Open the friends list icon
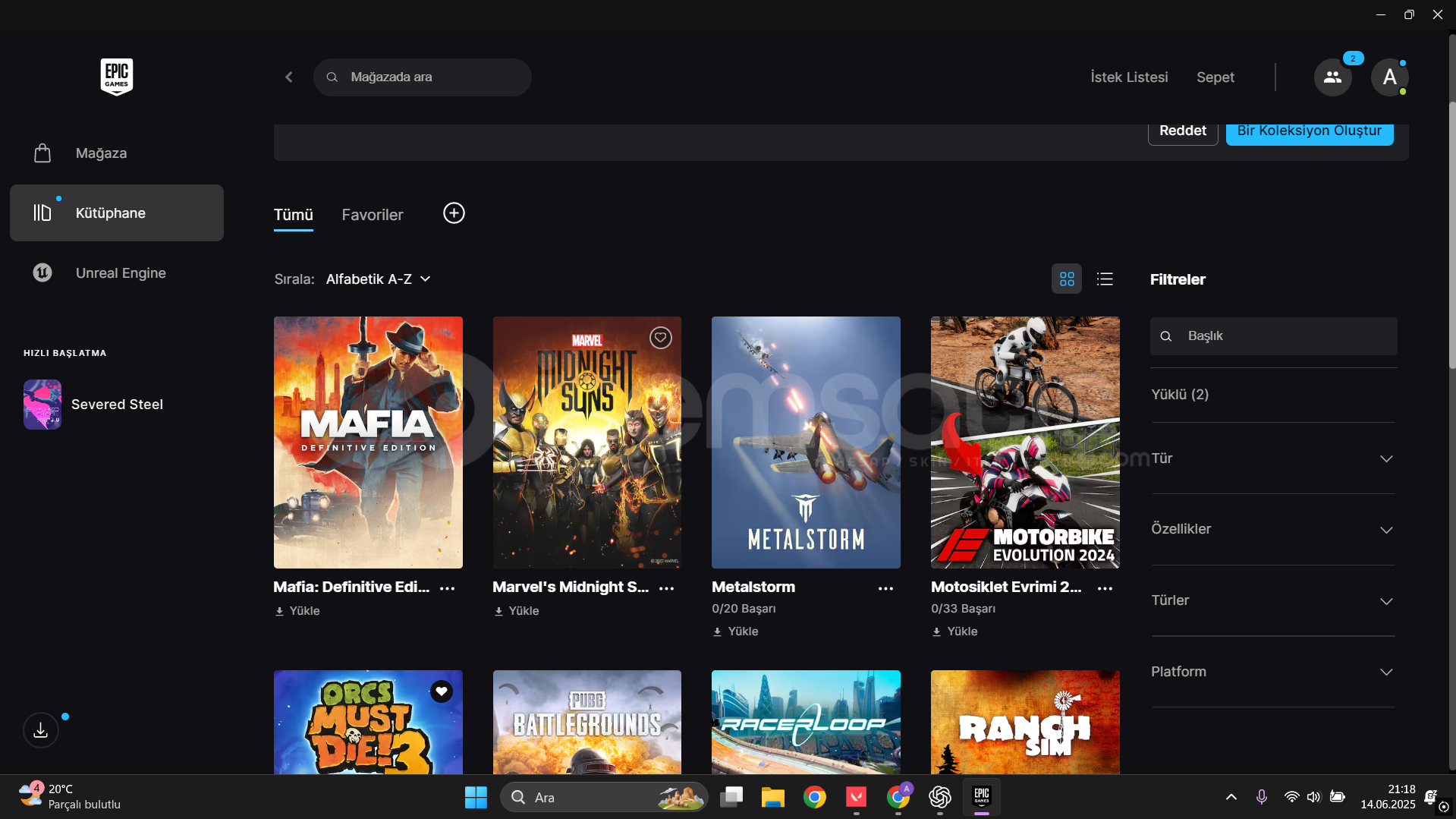The width and height of the screenshot is (1456, 819). (x=1332, y=77)
